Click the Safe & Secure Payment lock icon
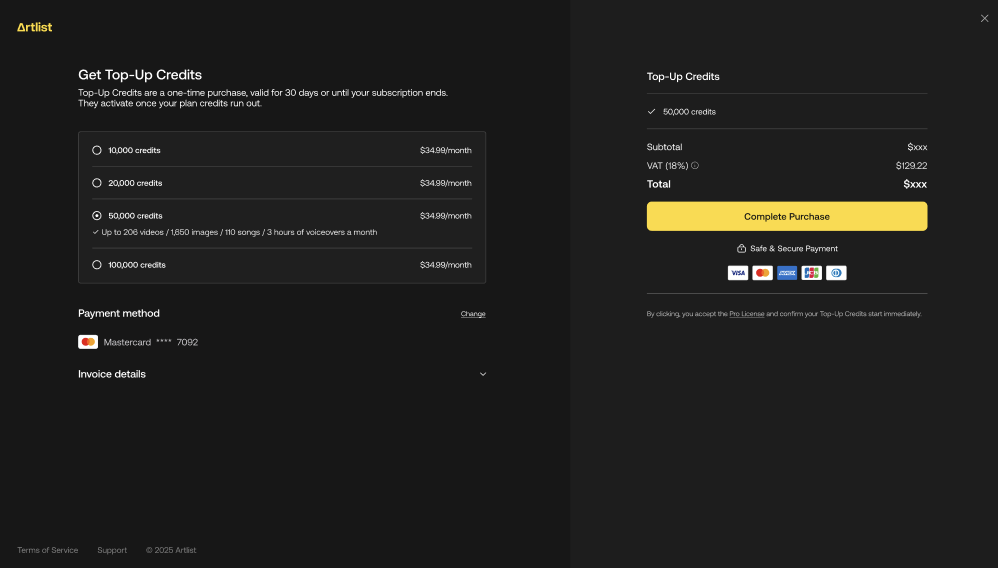The height and width of the screenshot is (568, 998). pos(741,248)
